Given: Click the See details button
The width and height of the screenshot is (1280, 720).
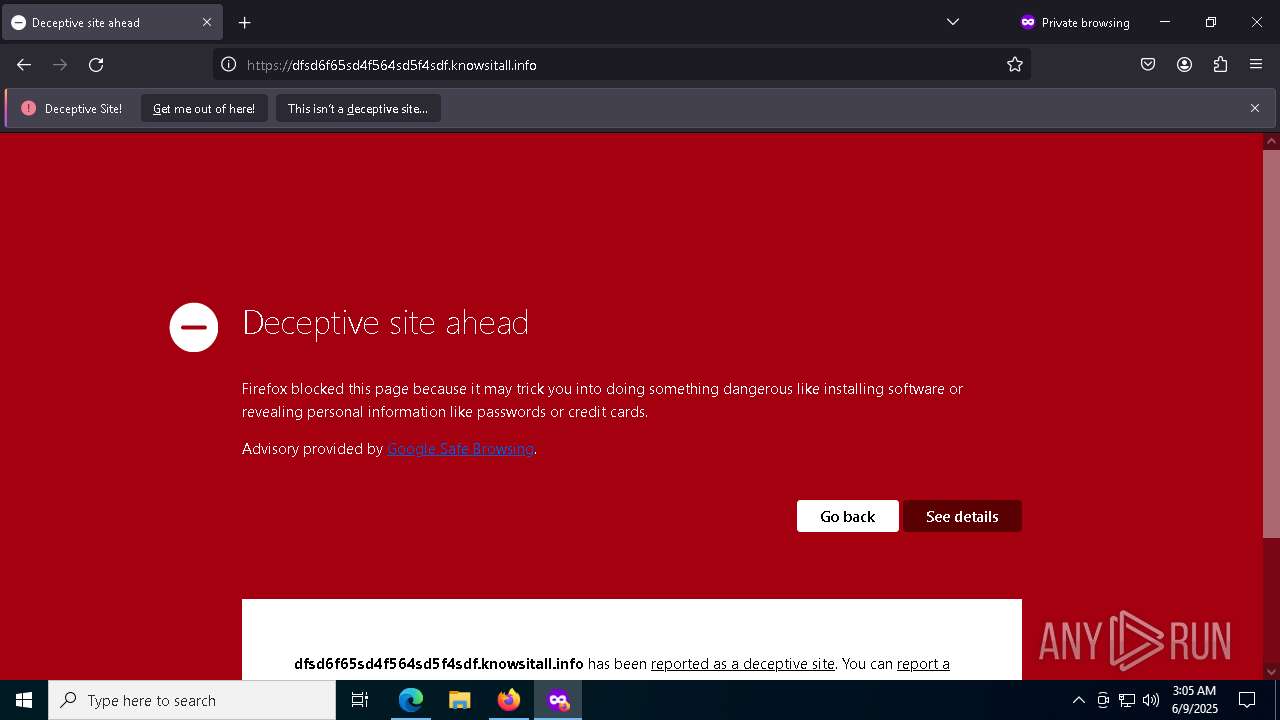Looking at the screenshot, I should [962, 516].
